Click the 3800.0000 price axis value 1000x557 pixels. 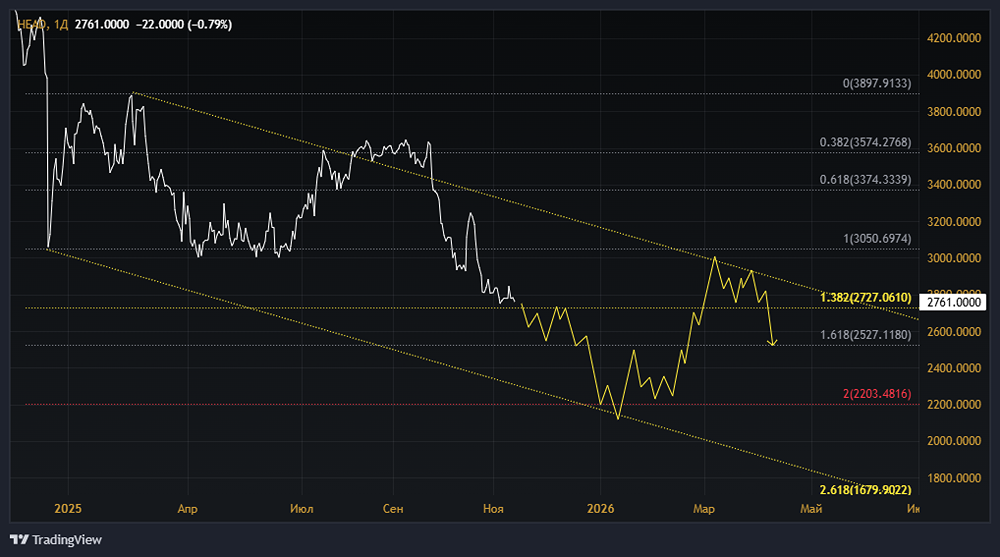click(953, 112)
